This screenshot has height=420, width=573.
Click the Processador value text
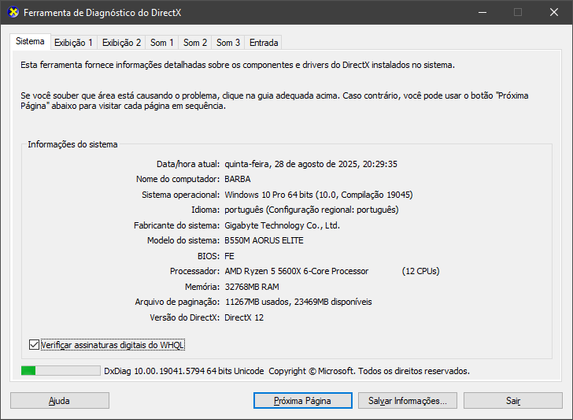tap(332, 271)
